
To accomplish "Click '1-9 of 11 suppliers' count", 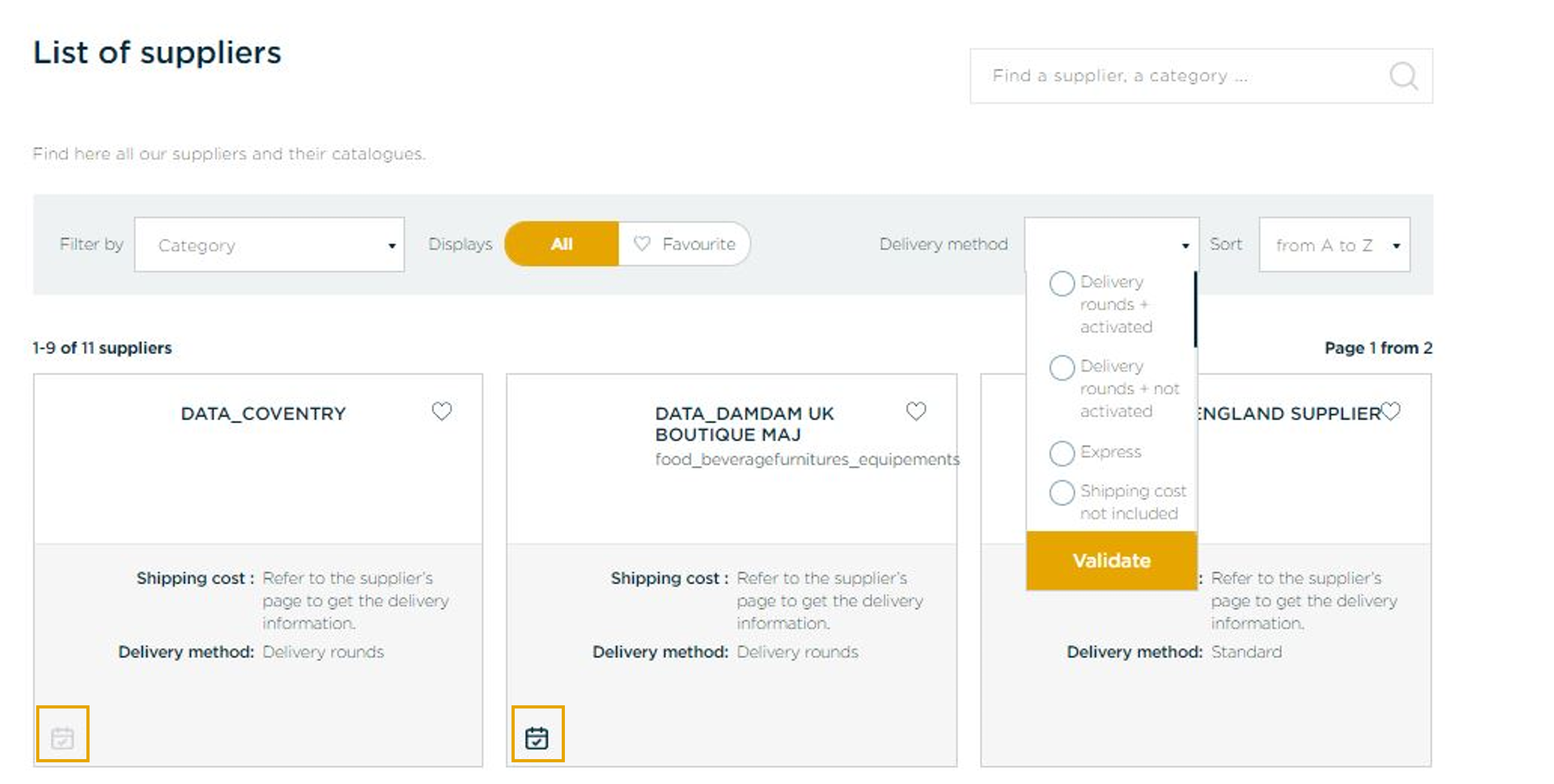I will 102,348.
